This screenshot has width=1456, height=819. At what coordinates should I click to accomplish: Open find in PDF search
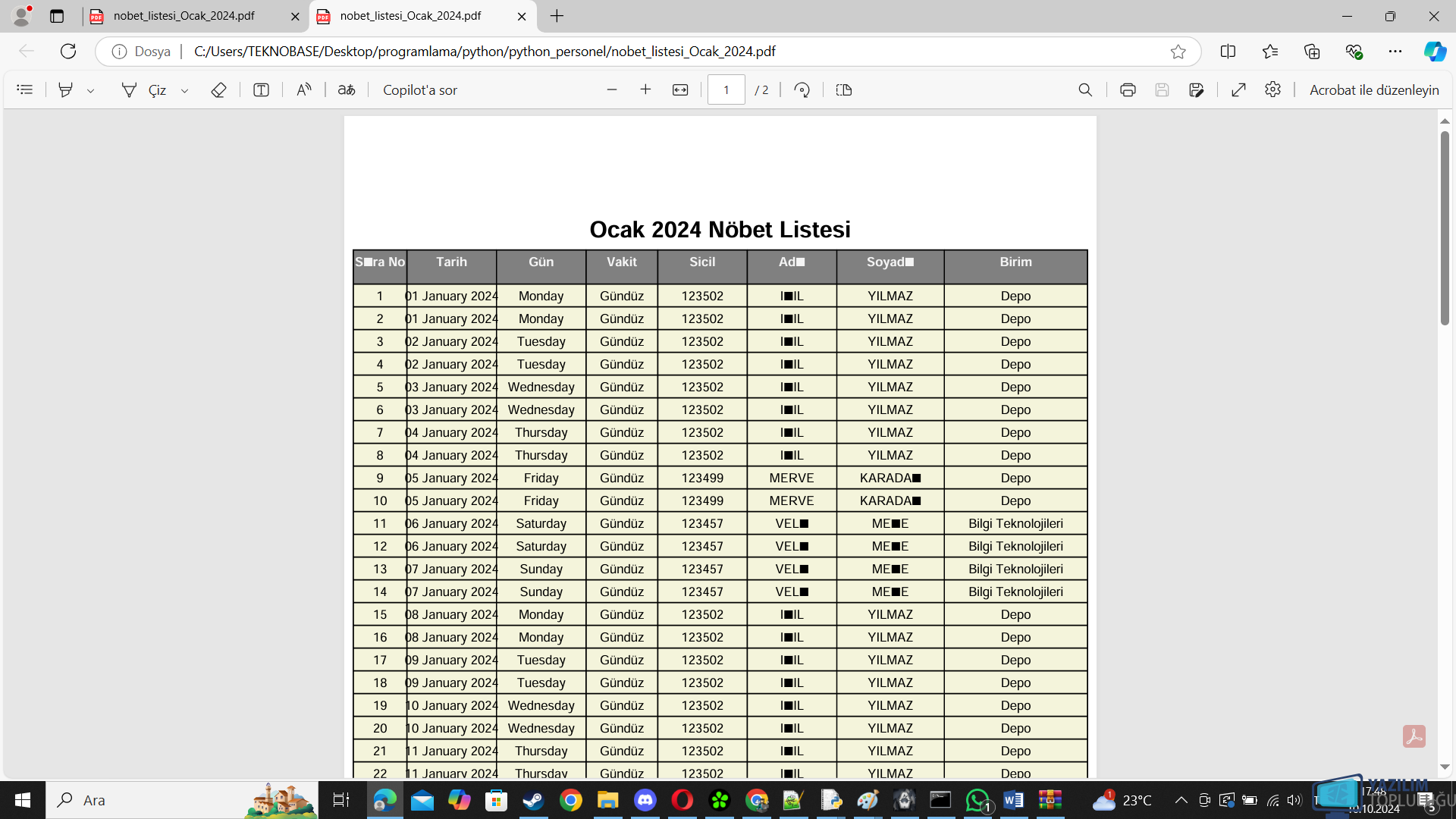1085,89
